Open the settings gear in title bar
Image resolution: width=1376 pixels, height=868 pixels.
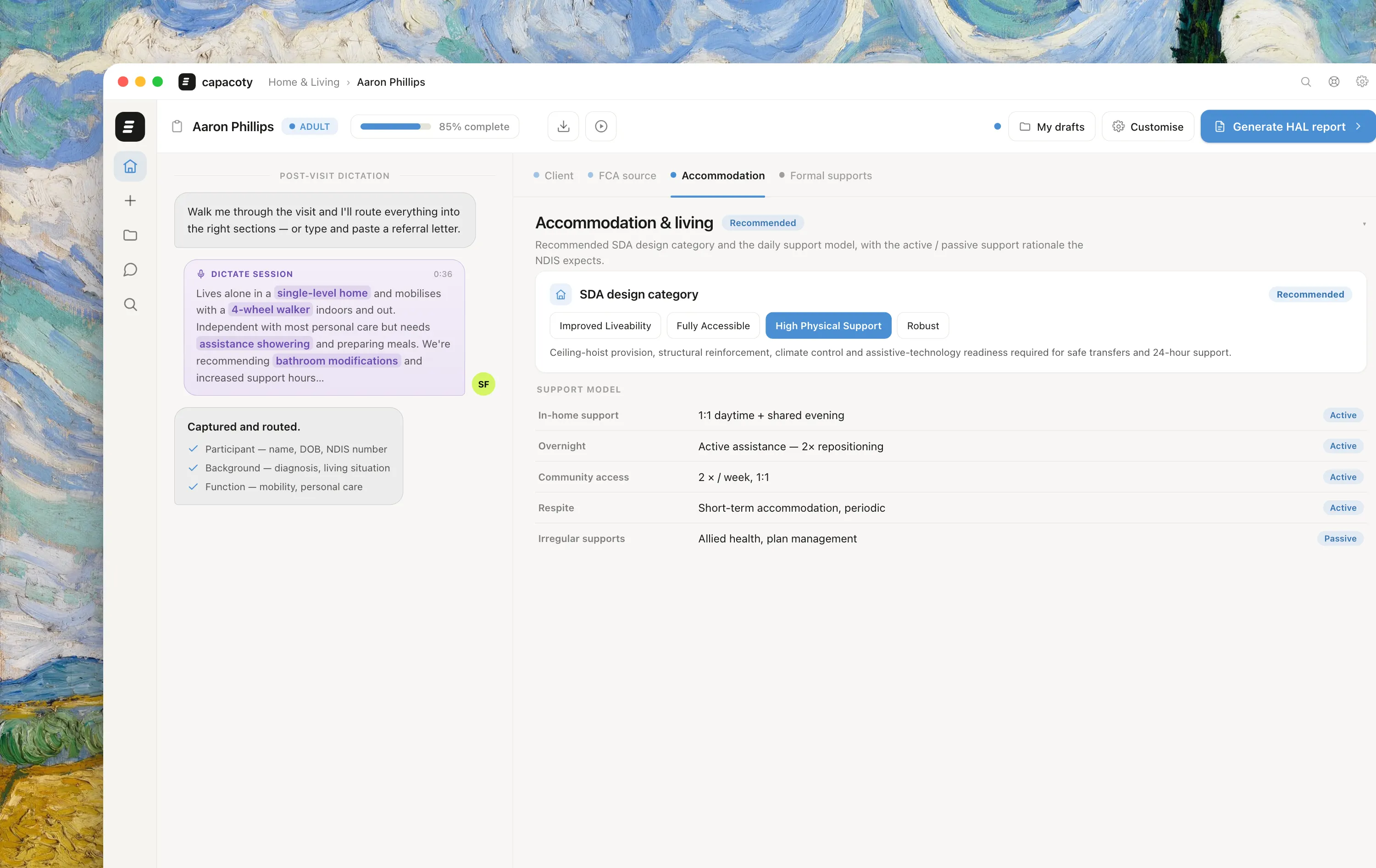[x=1362, y=82]
